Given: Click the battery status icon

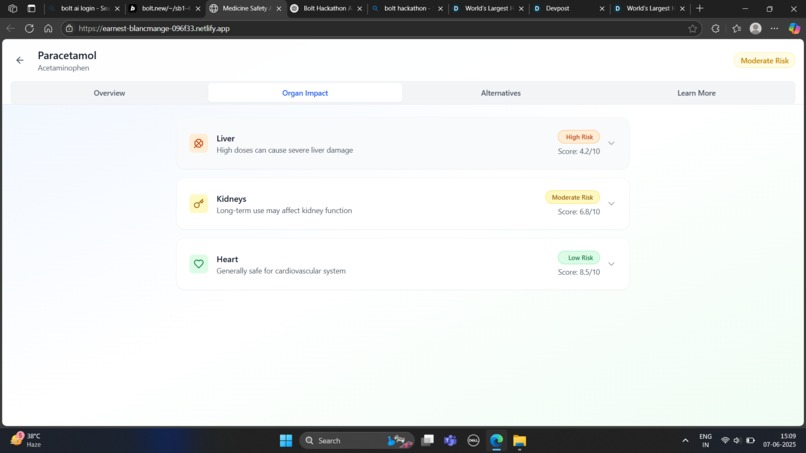Looking at the screenshot, I should pos(750,441).
